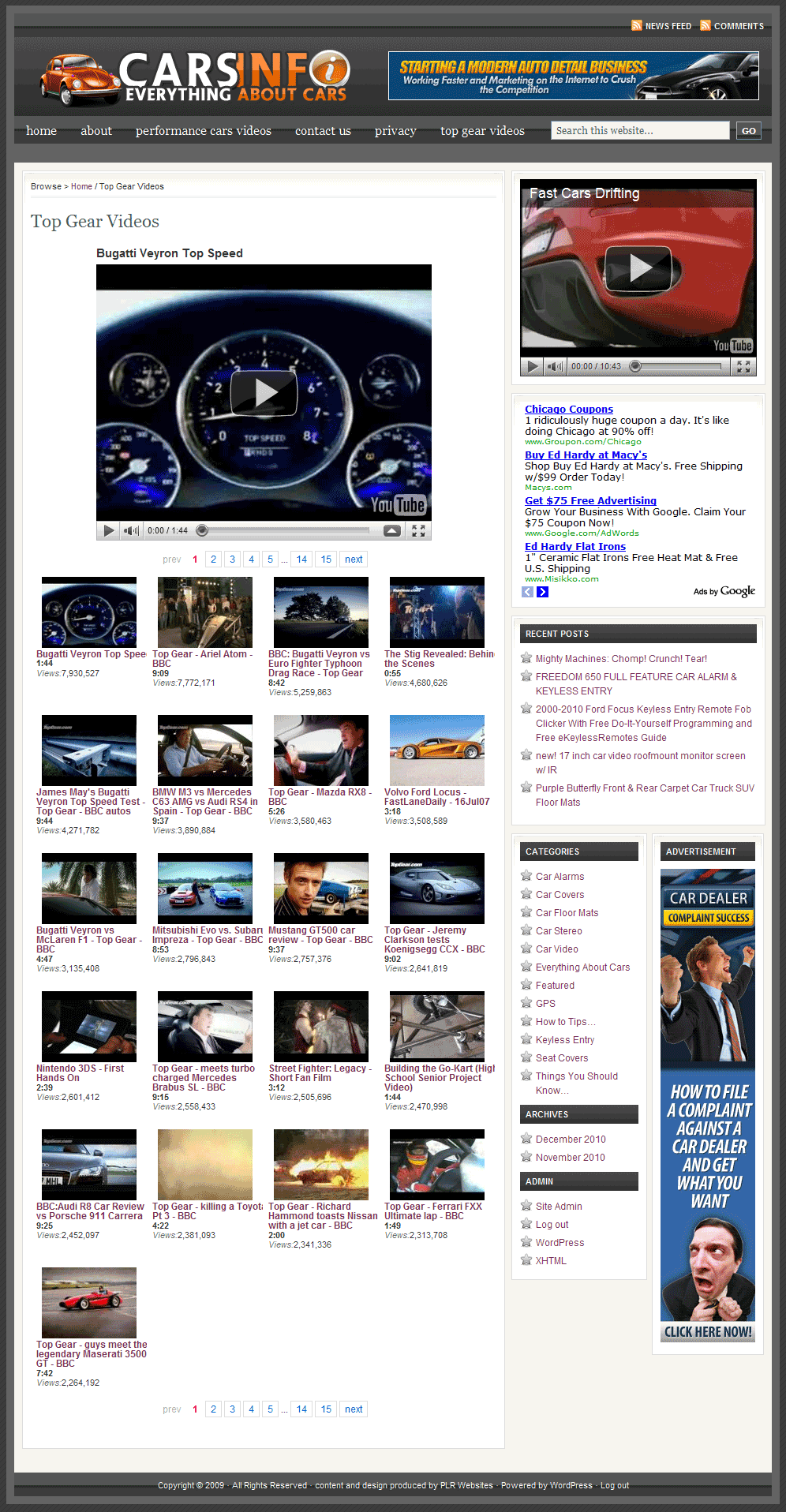The width and height of the screenshot is (786, 1512).
Task: Play the Bugatti Veyron Top Speed video
Action: coord(264,393)
